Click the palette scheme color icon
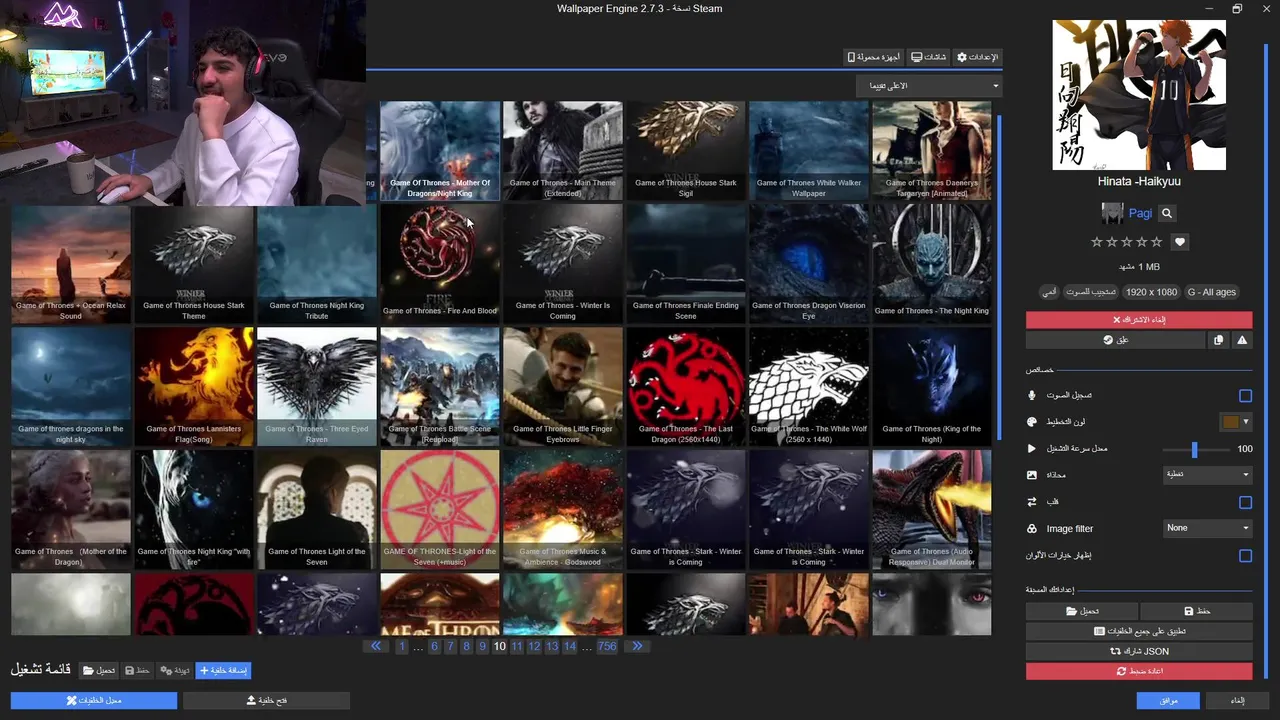The height and width of the screenshot is (720, 1280). point(1032,422)
